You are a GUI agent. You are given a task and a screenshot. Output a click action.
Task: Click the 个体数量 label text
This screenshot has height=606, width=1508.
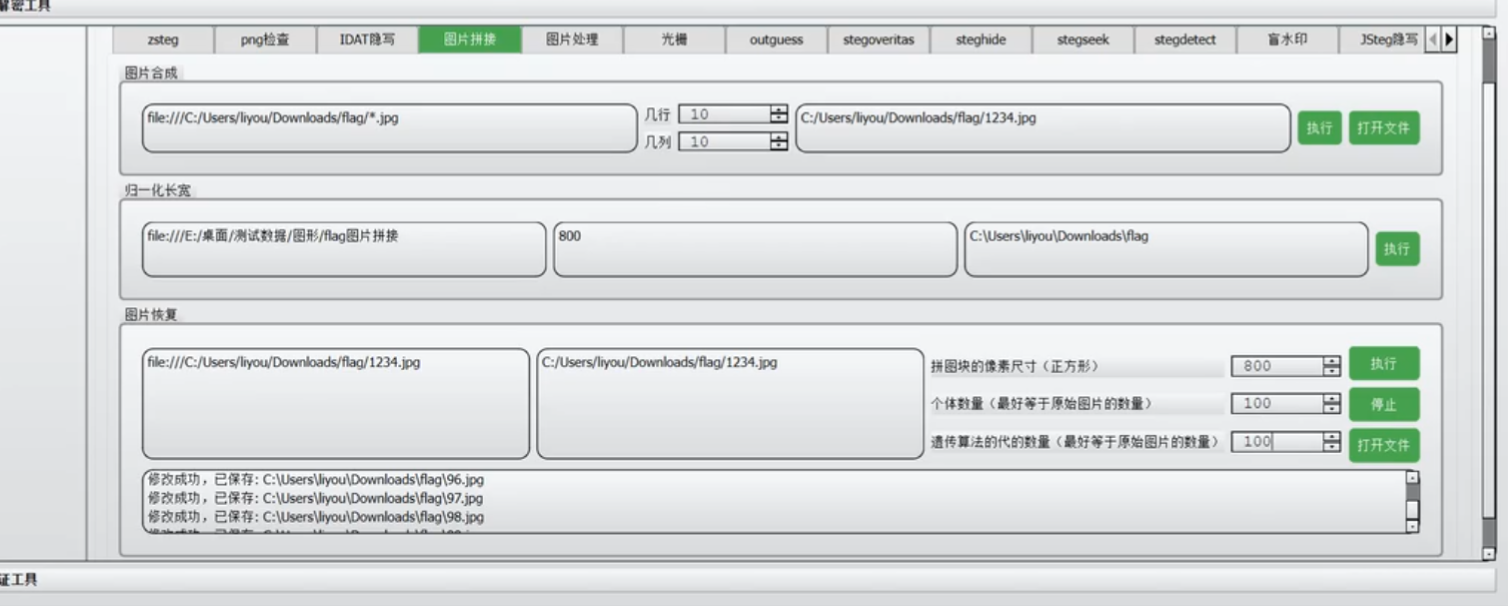(x=1041, y=404)
